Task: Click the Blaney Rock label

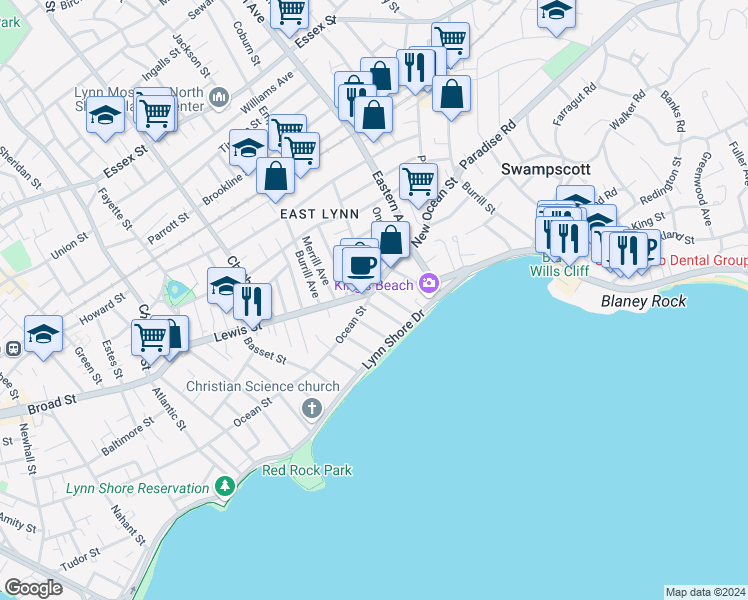Action: [640, 301]
